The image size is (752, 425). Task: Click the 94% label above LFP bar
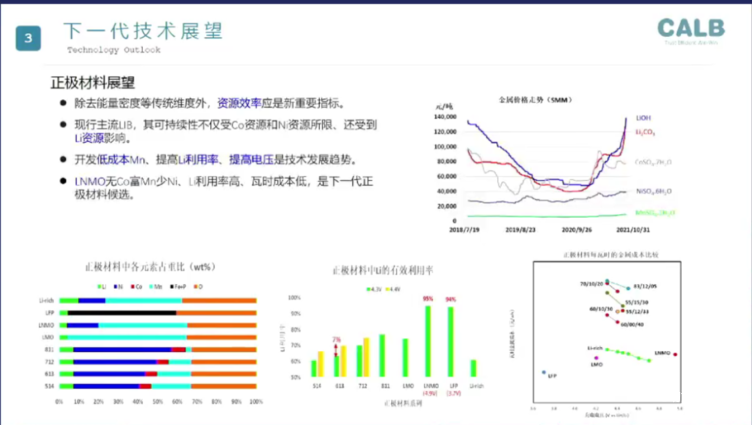pos(450,299)
